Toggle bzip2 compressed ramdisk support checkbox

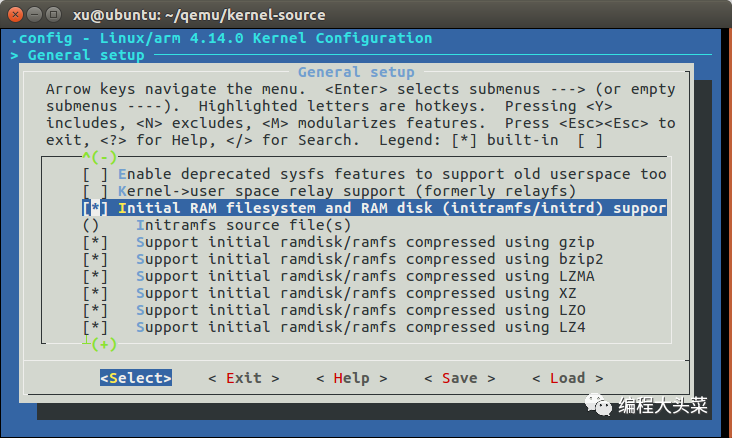(x=95, y=259)
